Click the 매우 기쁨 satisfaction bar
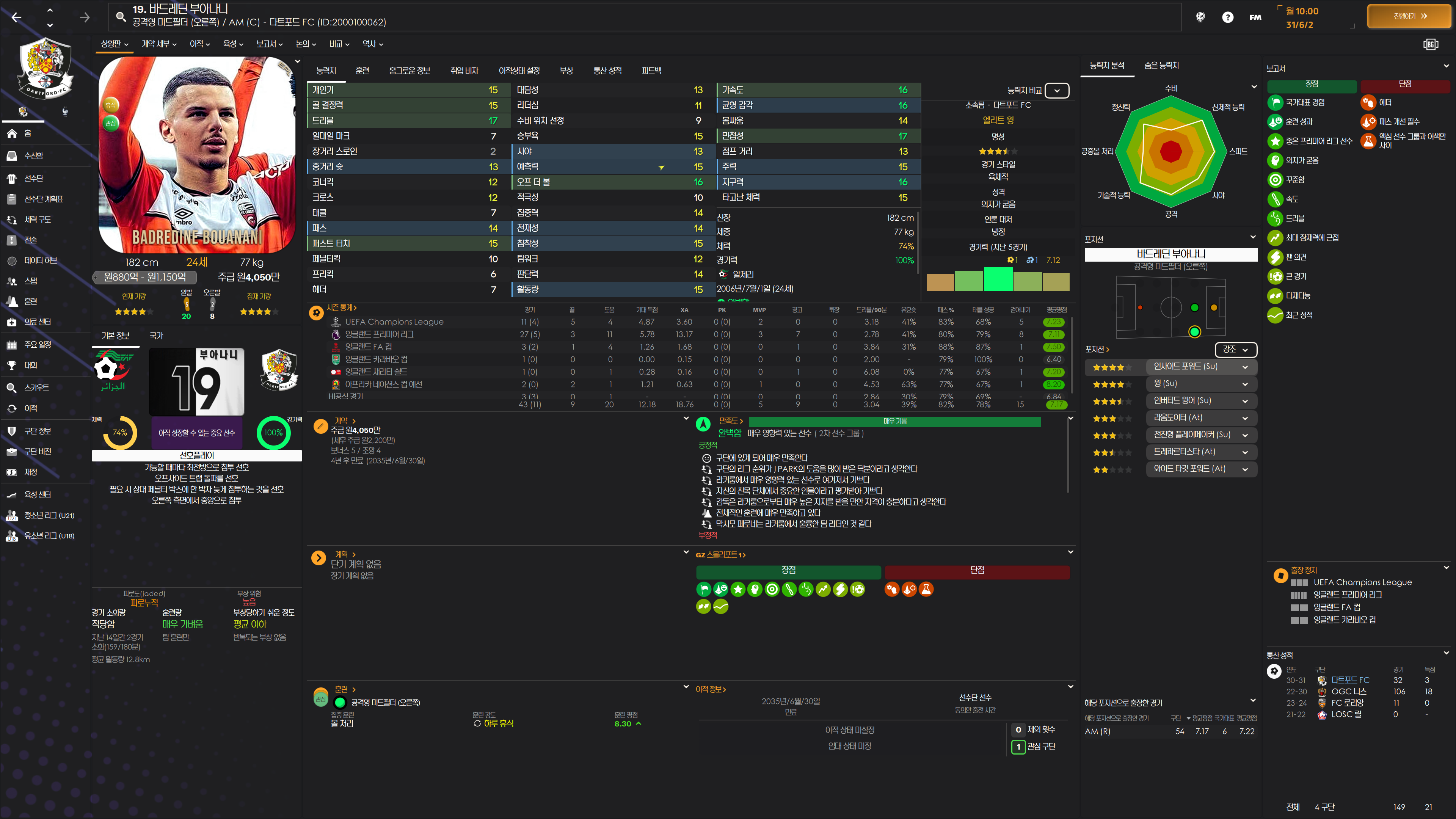The image size is (1456, 819). [x=895, y=422]
